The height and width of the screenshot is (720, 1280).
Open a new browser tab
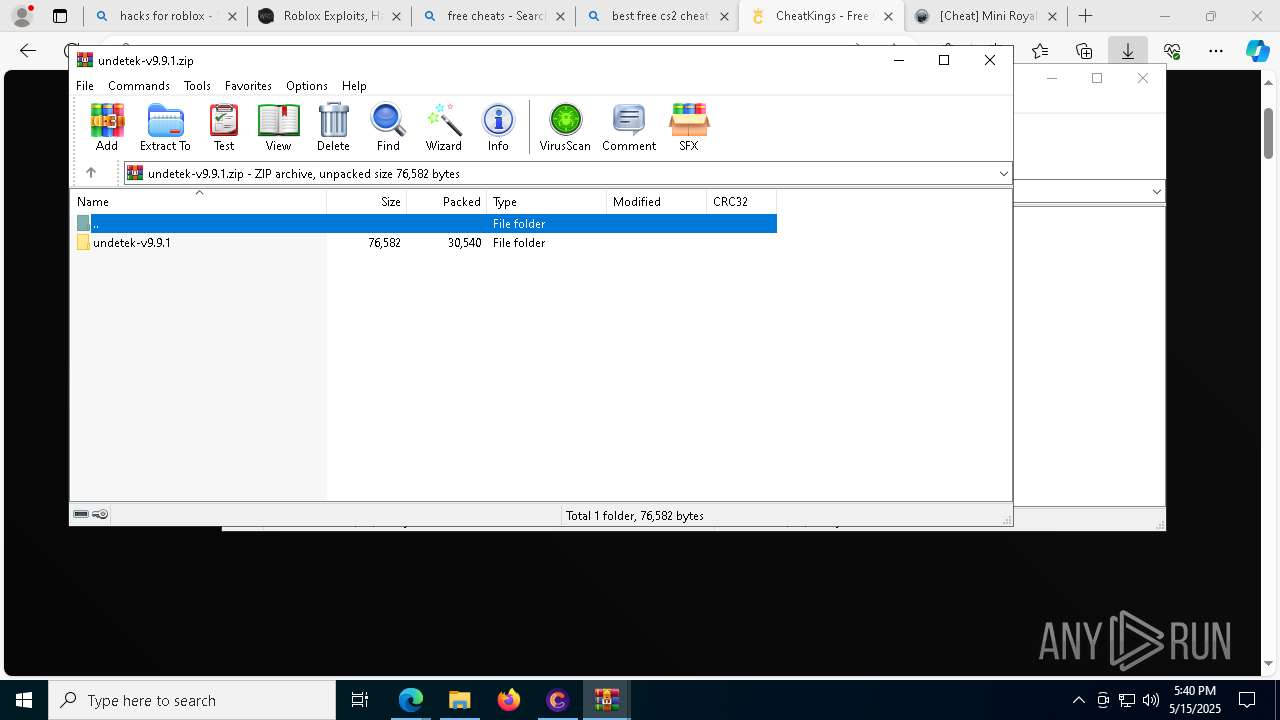(1086, 16)
